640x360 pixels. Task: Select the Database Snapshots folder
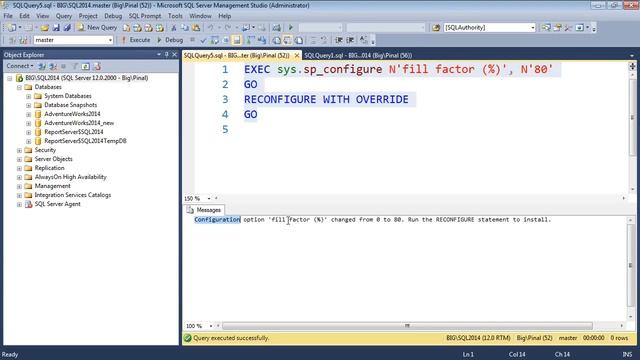pos(71,105)
